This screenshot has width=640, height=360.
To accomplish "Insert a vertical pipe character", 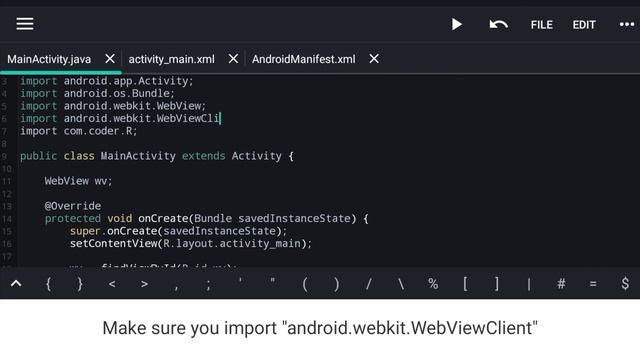I will (x=529, y=284).
